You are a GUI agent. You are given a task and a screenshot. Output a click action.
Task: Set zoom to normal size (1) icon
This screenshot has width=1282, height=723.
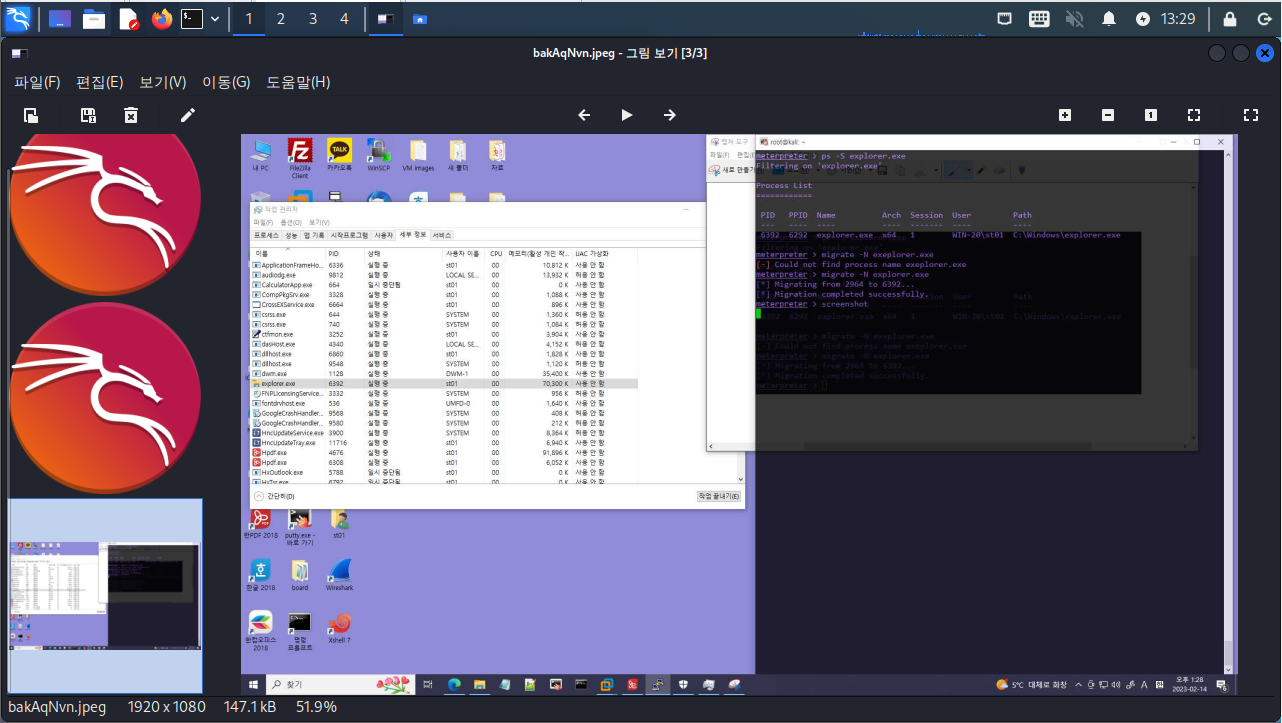tap(1151, 115)
